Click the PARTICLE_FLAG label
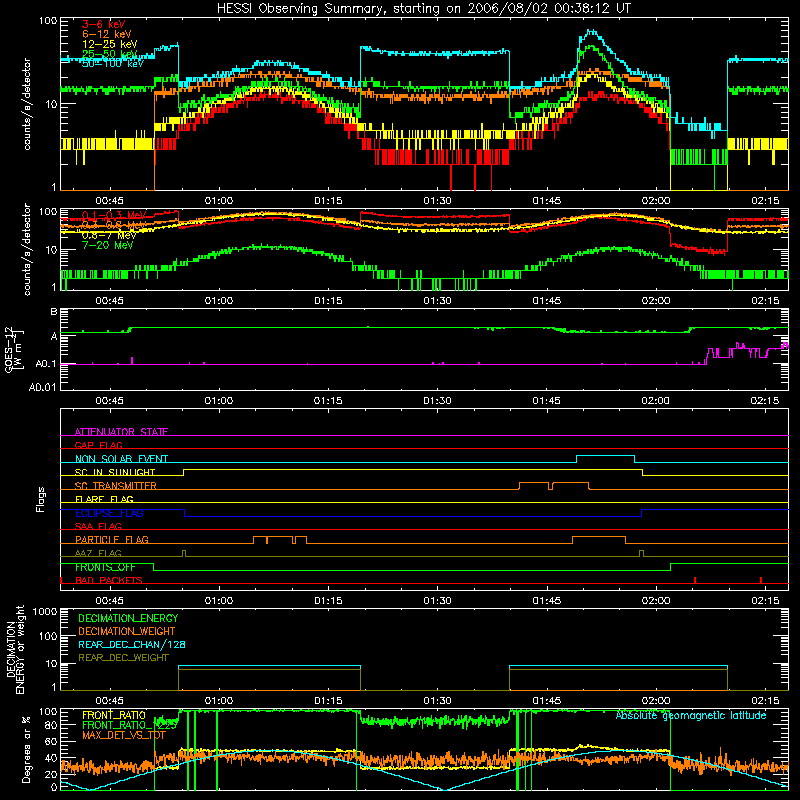The width and height of the screenshot is (800, 800). 112,539
